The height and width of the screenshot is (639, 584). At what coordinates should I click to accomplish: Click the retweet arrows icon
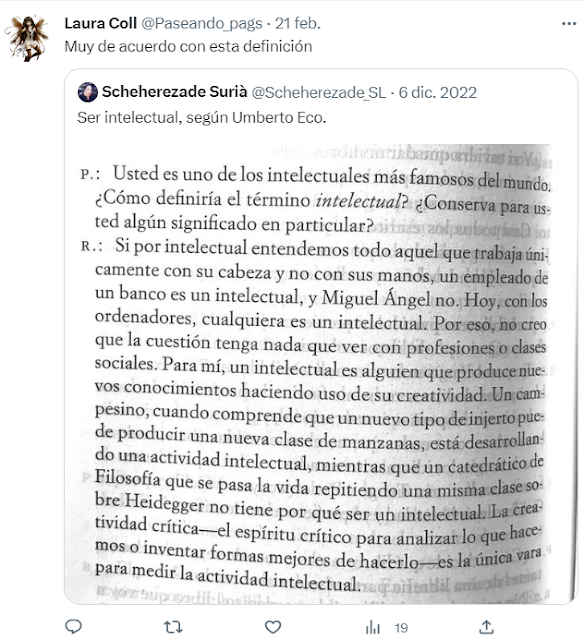pyautogui.click(x=173, y=627)
